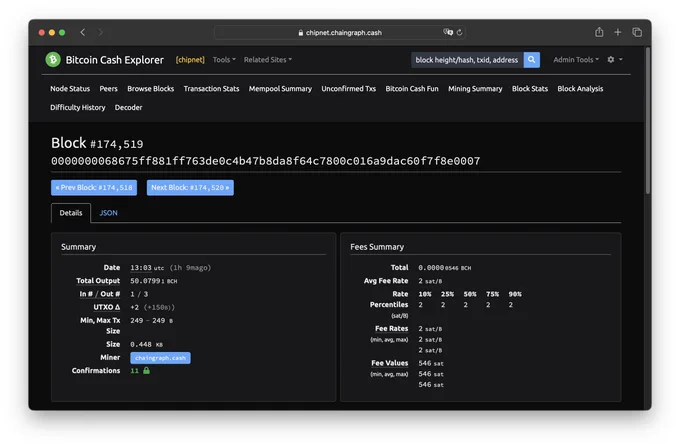The width and height of the screenshot is (680, 448).
Task: Go to Prev Block #174,518
Action: [94, 188]
